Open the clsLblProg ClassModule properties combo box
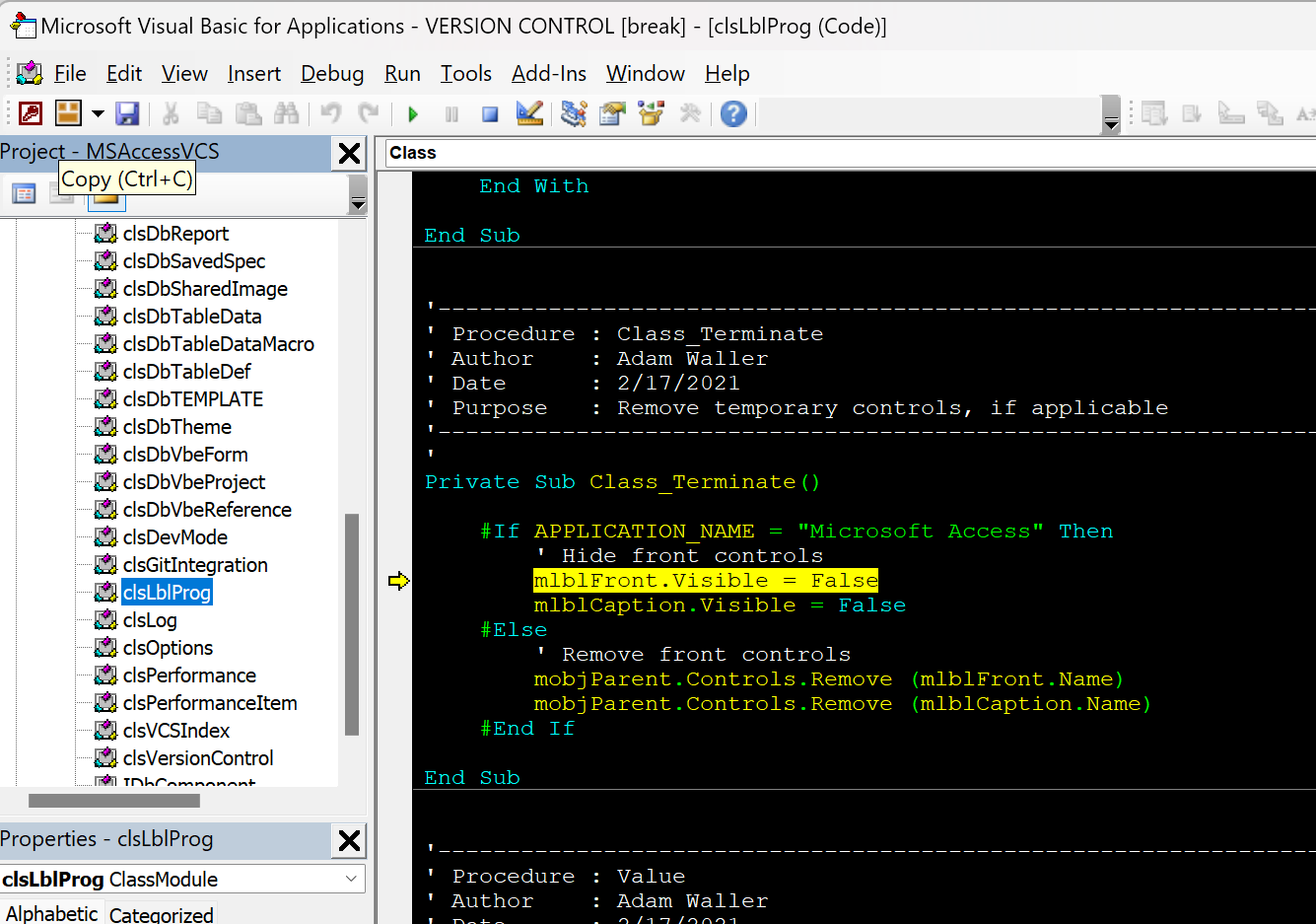Viewport: 1316px width, 924px height. click(182, 879)
